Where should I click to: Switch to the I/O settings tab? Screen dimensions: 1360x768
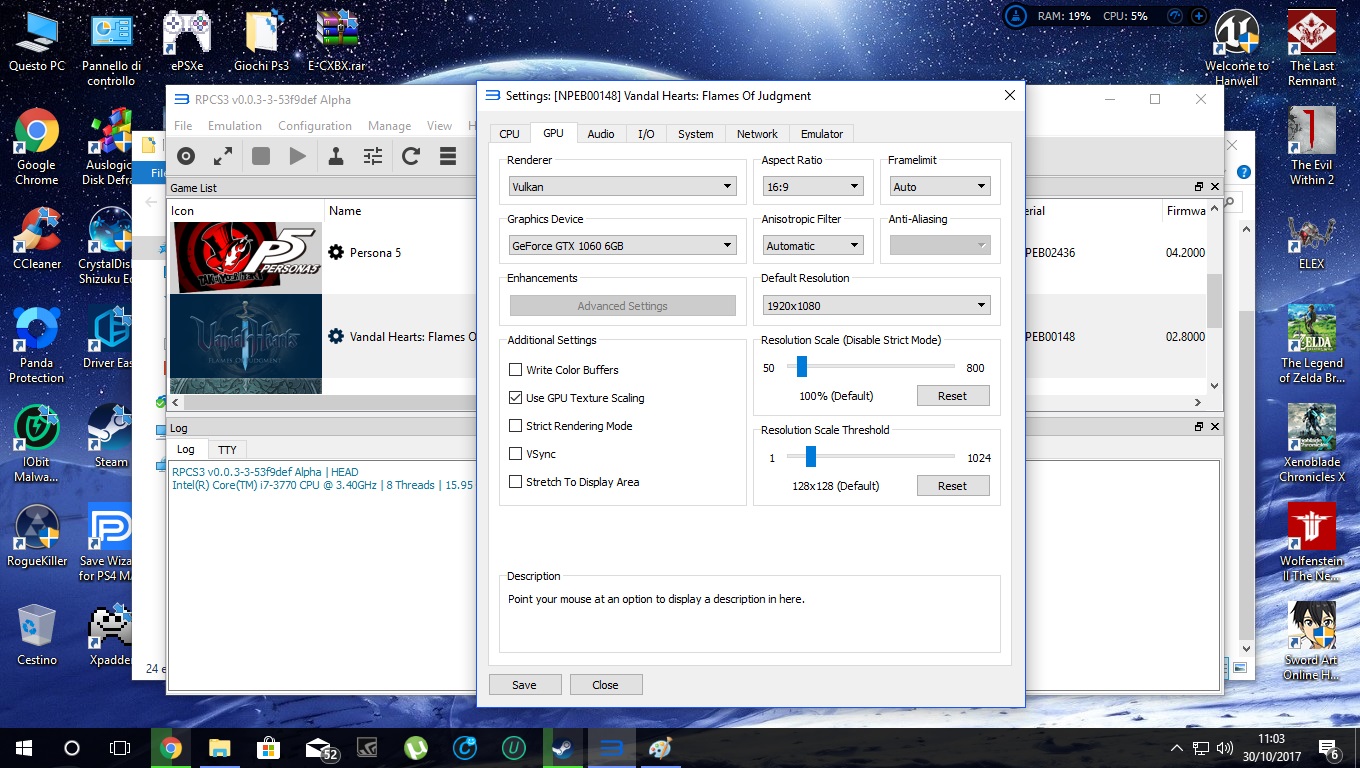(646, 134)
